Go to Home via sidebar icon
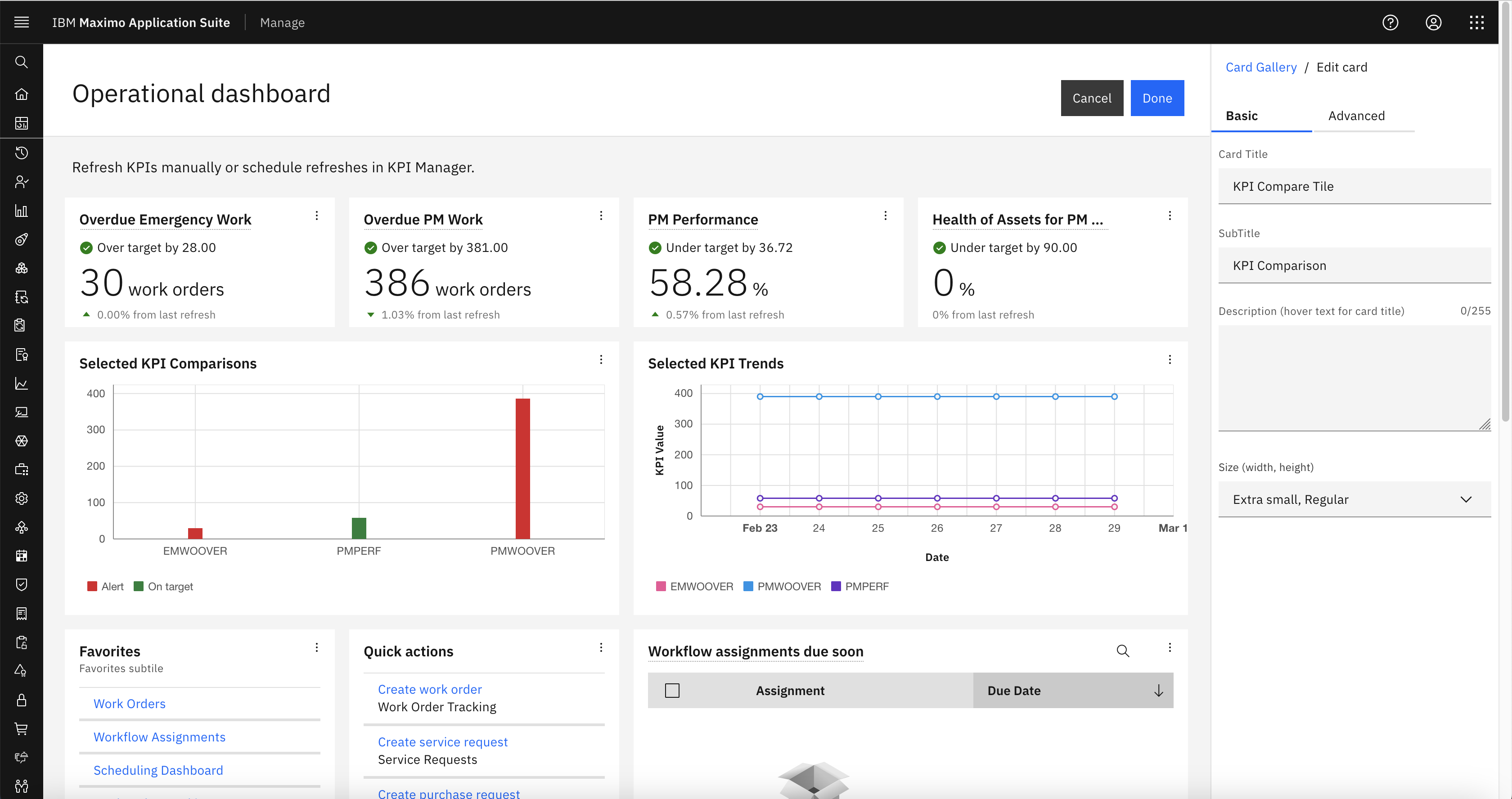This screenshot has width=1512, height=799. [22, 94]
